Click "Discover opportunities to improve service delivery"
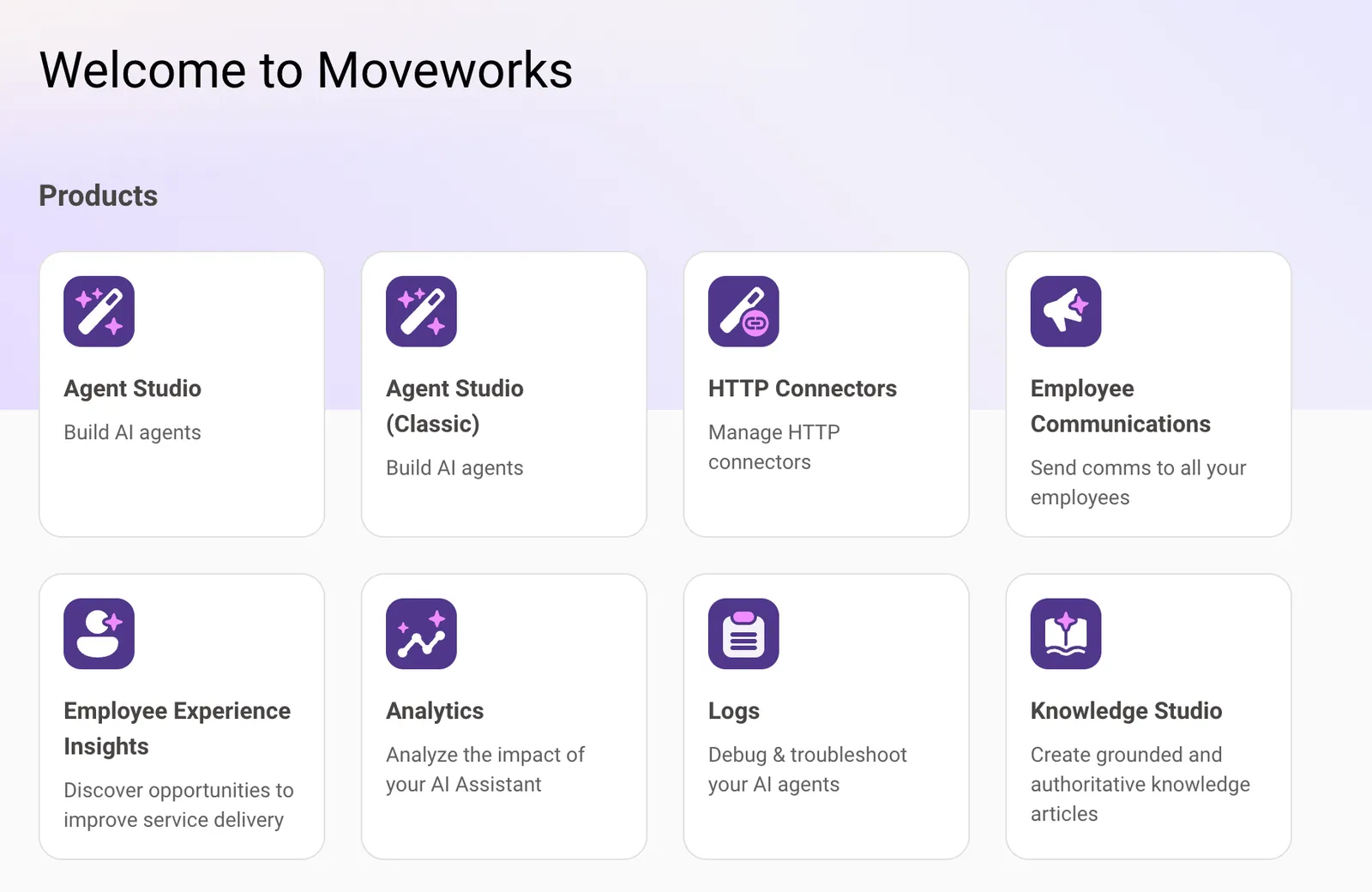 (178, 805)
